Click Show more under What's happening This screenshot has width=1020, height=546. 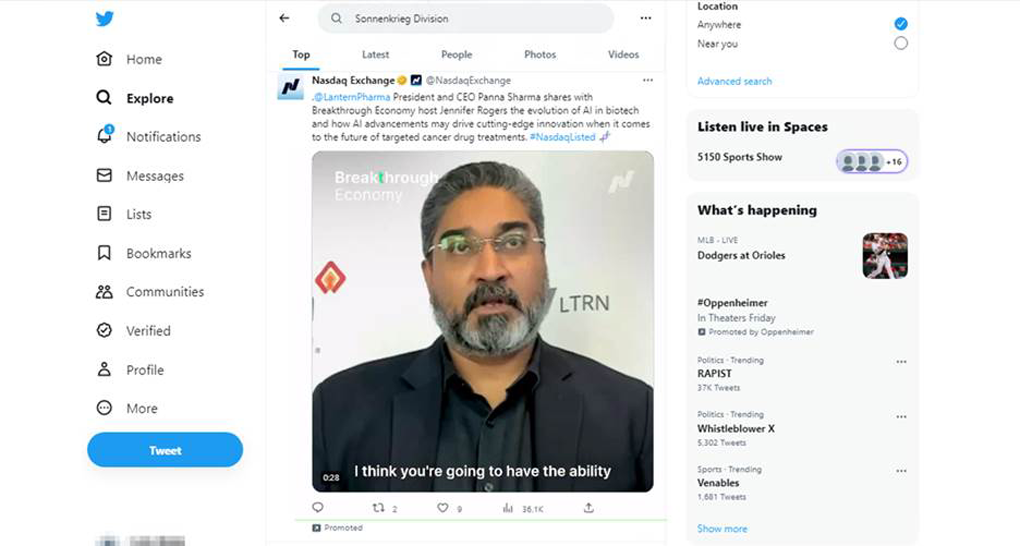click(x=722, y=529)
